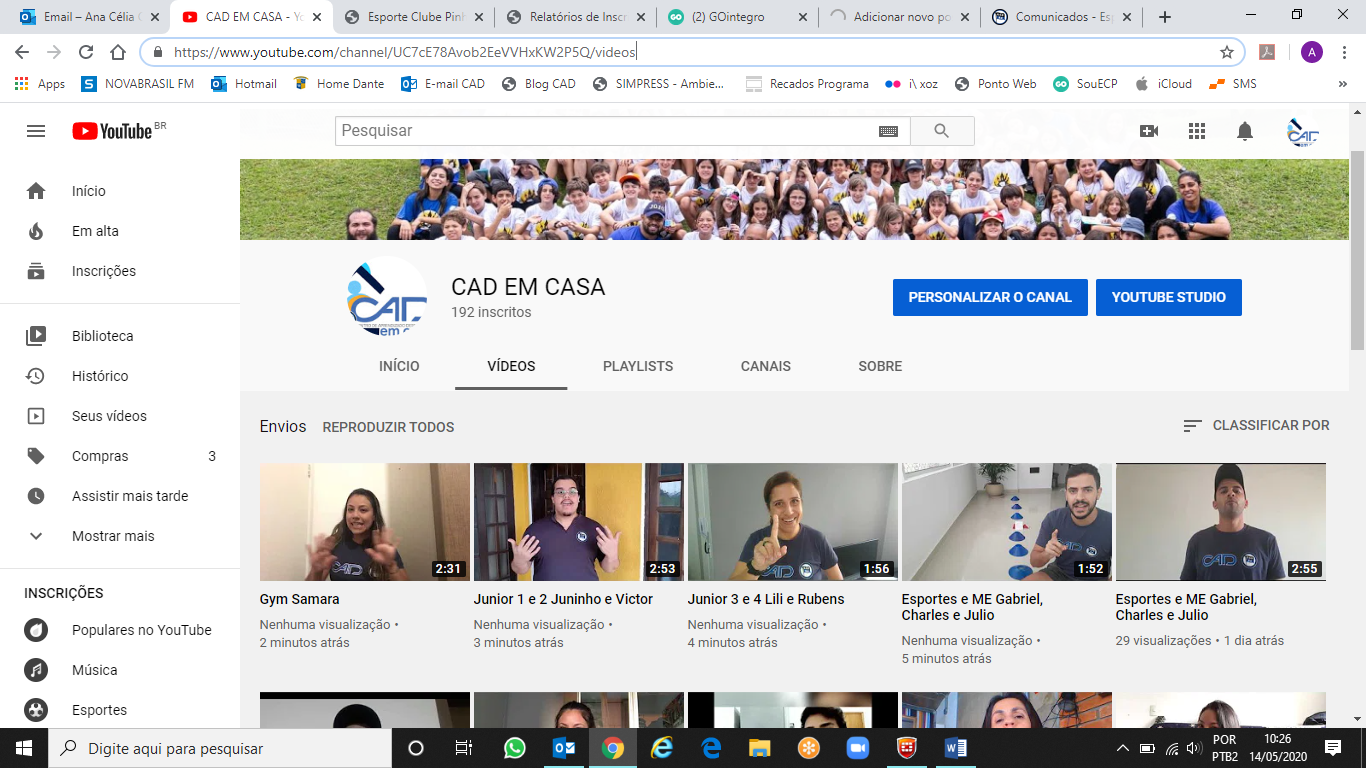Open the on-screen keyboard icon in search
Viewport: 1366px width, 768px height.
pyautogui.click(x=888, y=131)
